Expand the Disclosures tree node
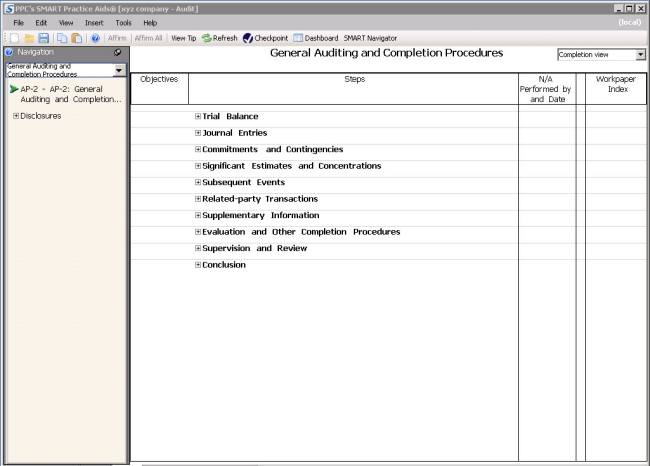650x466 pixels. 16,116
